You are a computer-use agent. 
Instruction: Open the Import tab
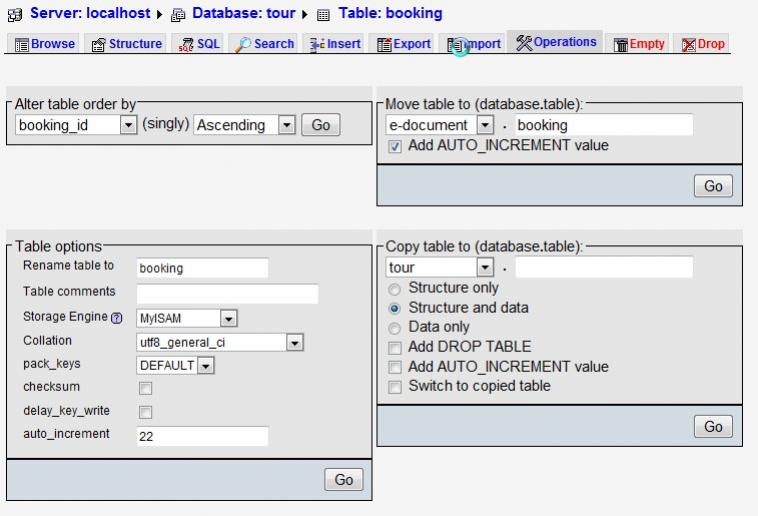(x=473, y=44)
